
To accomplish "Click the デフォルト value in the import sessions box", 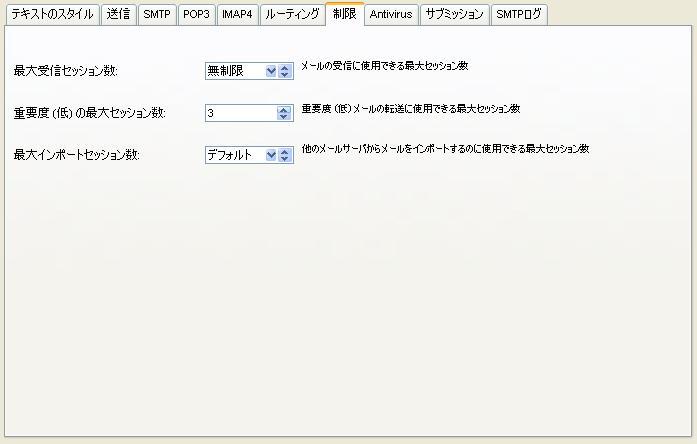I will click(232, 155).
